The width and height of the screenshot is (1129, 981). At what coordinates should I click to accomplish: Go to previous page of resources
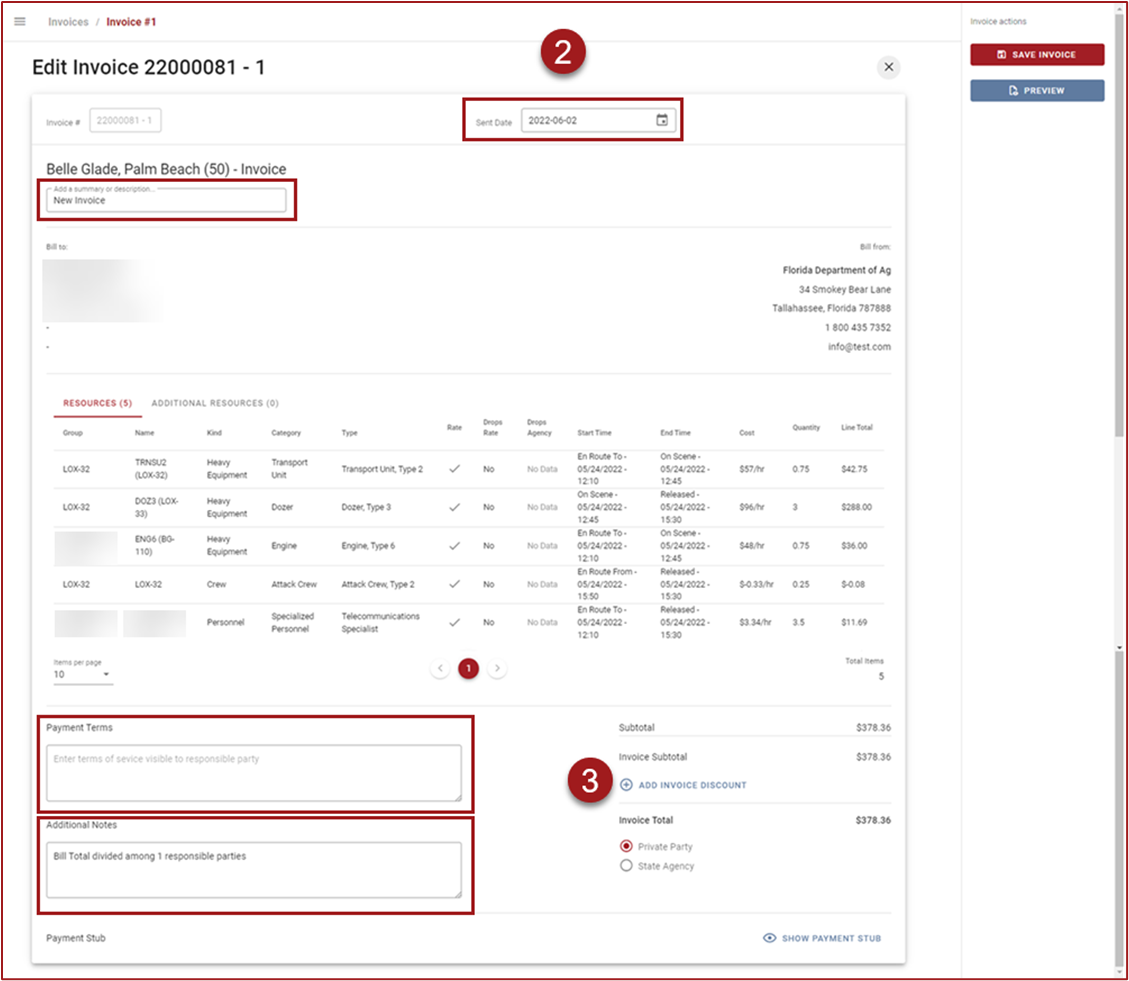(x=440, y=668)
